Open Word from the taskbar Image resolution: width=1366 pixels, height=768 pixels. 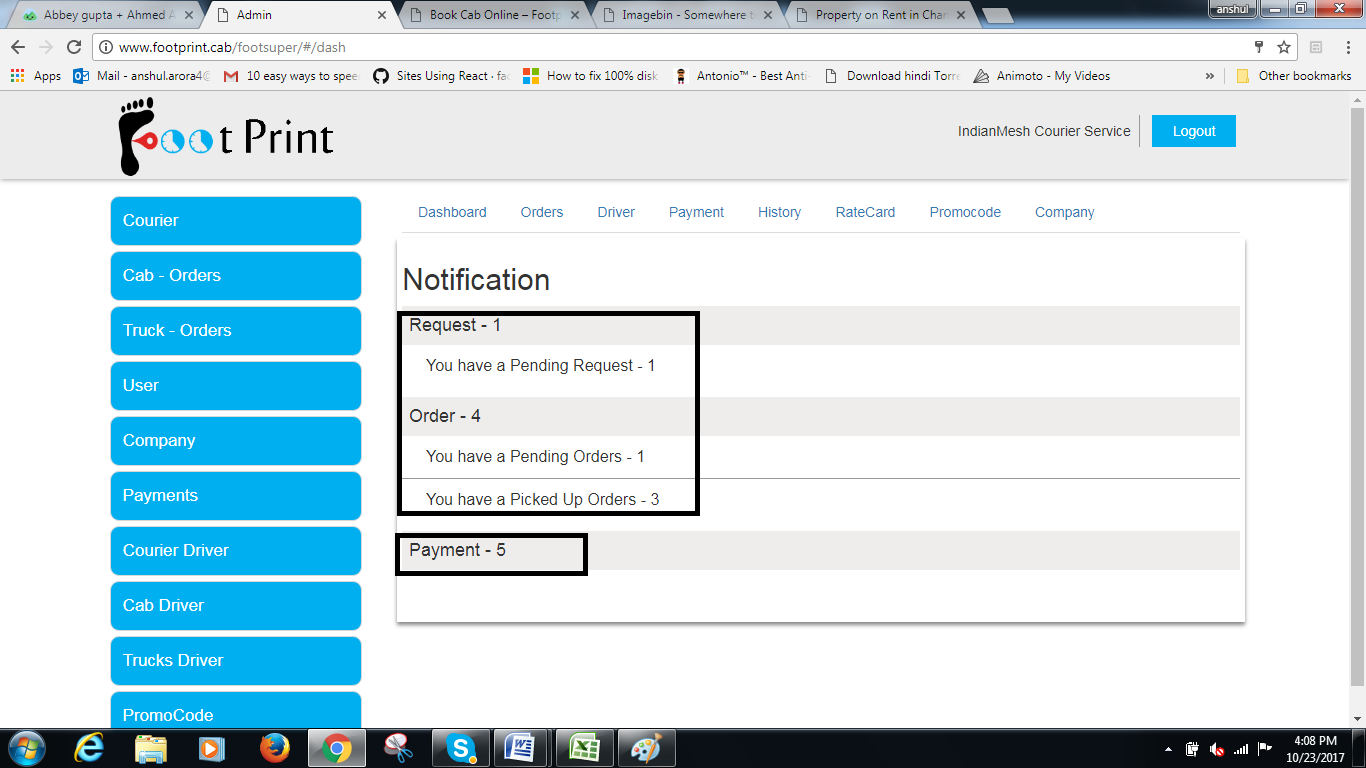[522, 748]
